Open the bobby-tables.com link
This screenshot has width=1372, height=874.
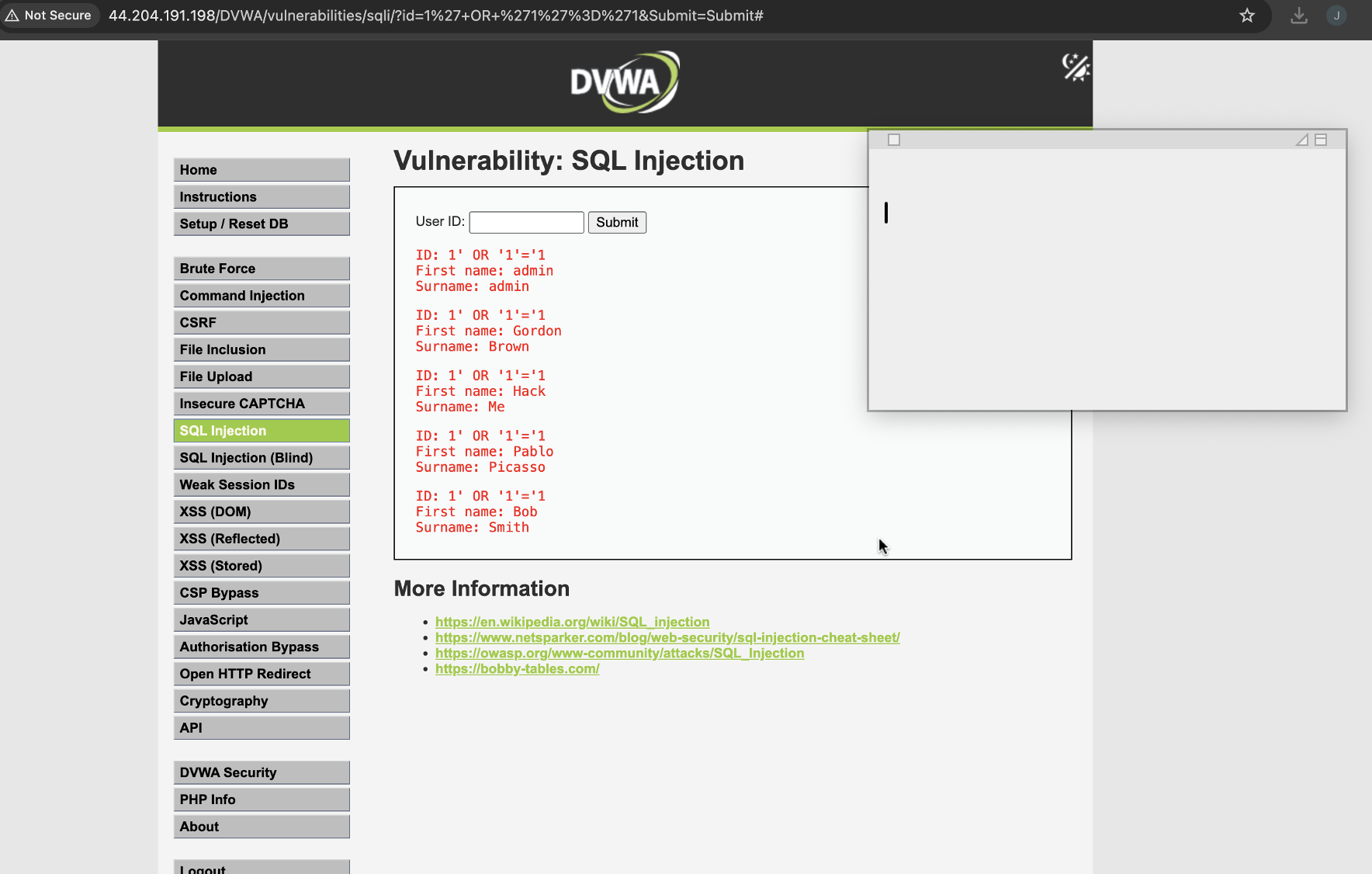pyautogui.click(x=518, y=668)
